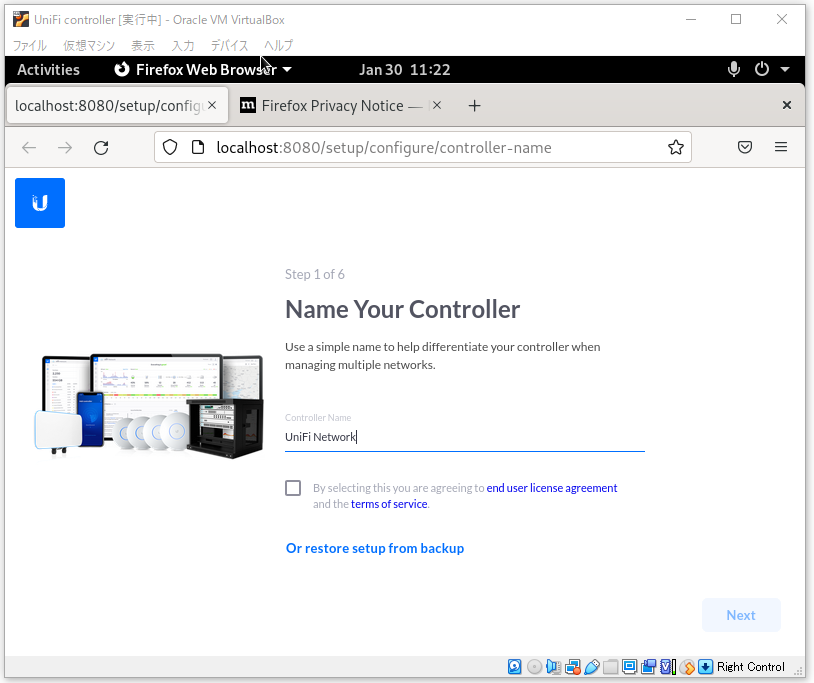Open VirtualBox デバイス menu

[x=229, y=45]
